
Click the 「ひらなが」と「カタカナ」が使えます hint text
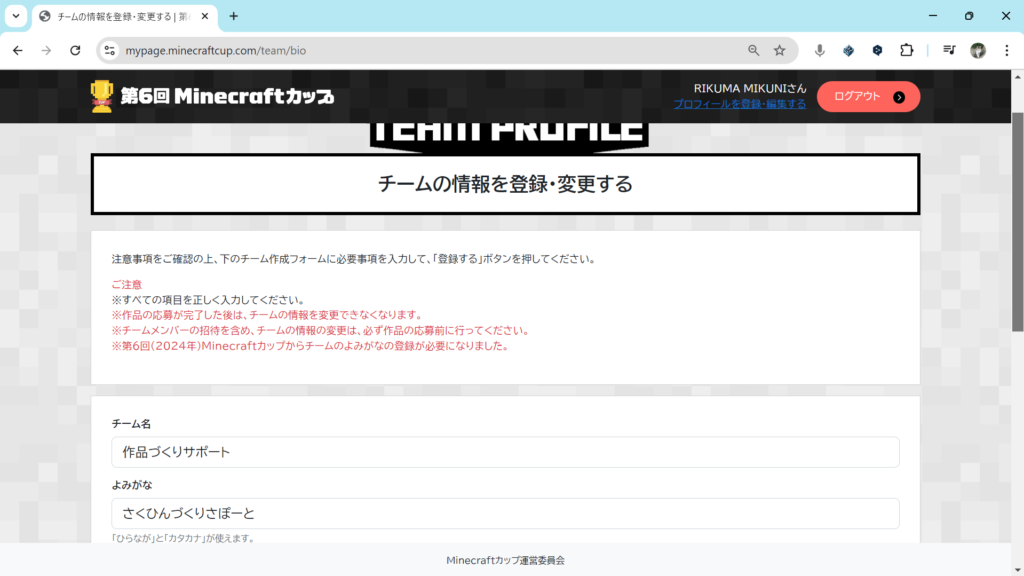(184, 538)
